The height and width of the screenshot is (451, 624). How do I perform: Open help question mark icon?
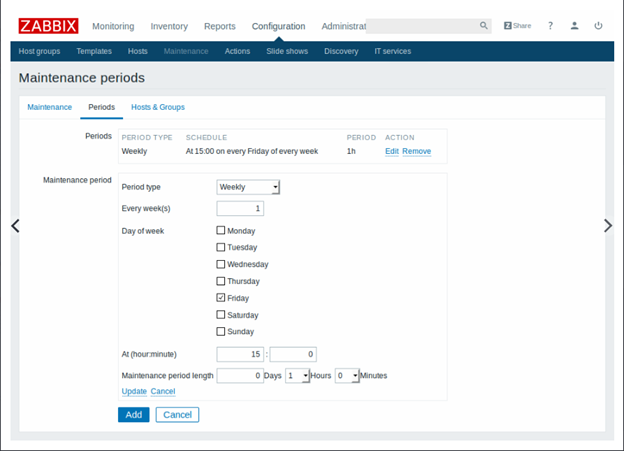pyautogui.click(x=550, y=26)
